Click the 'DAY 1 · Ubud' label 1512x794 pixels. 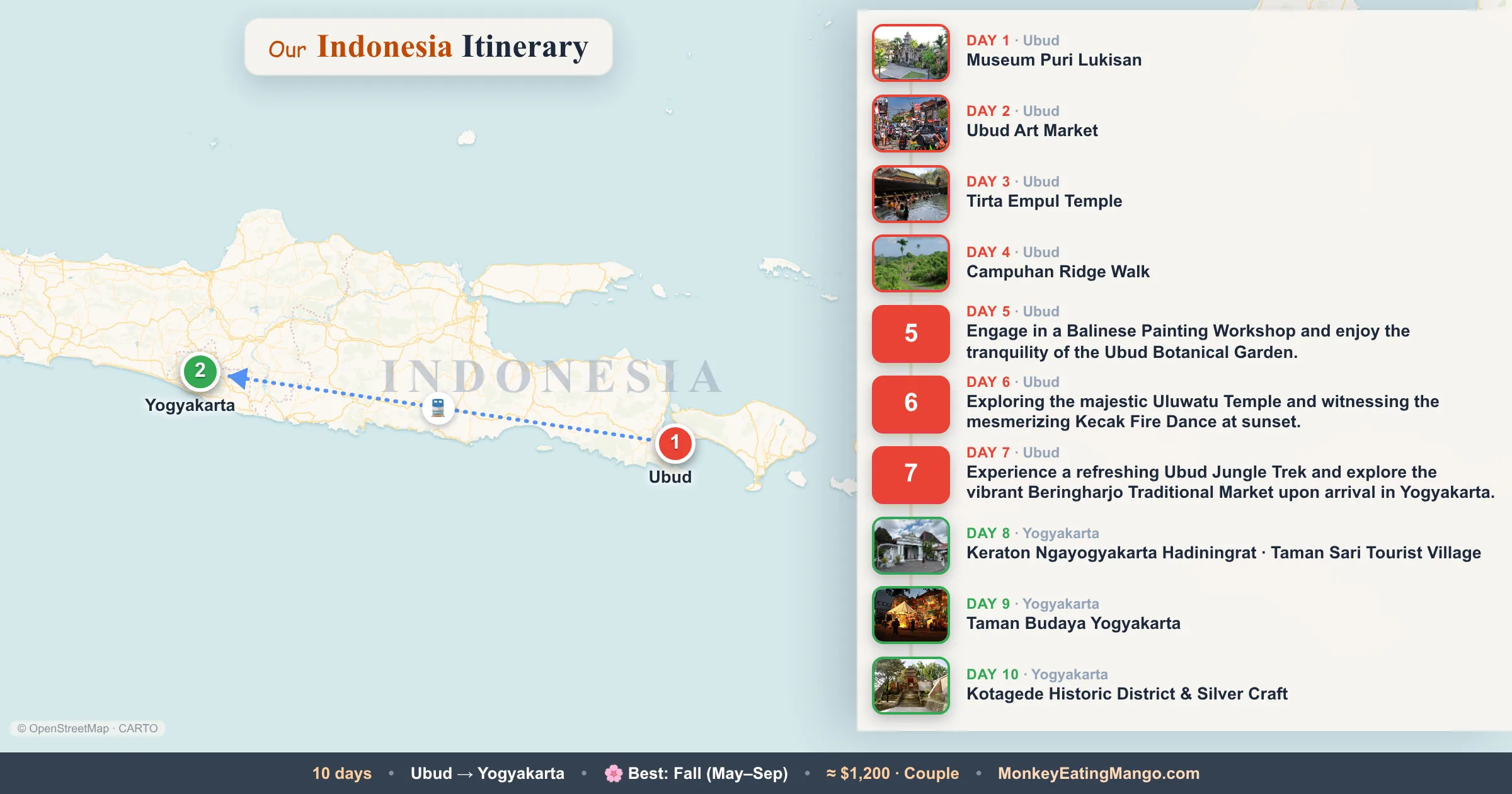(1012, 40)
